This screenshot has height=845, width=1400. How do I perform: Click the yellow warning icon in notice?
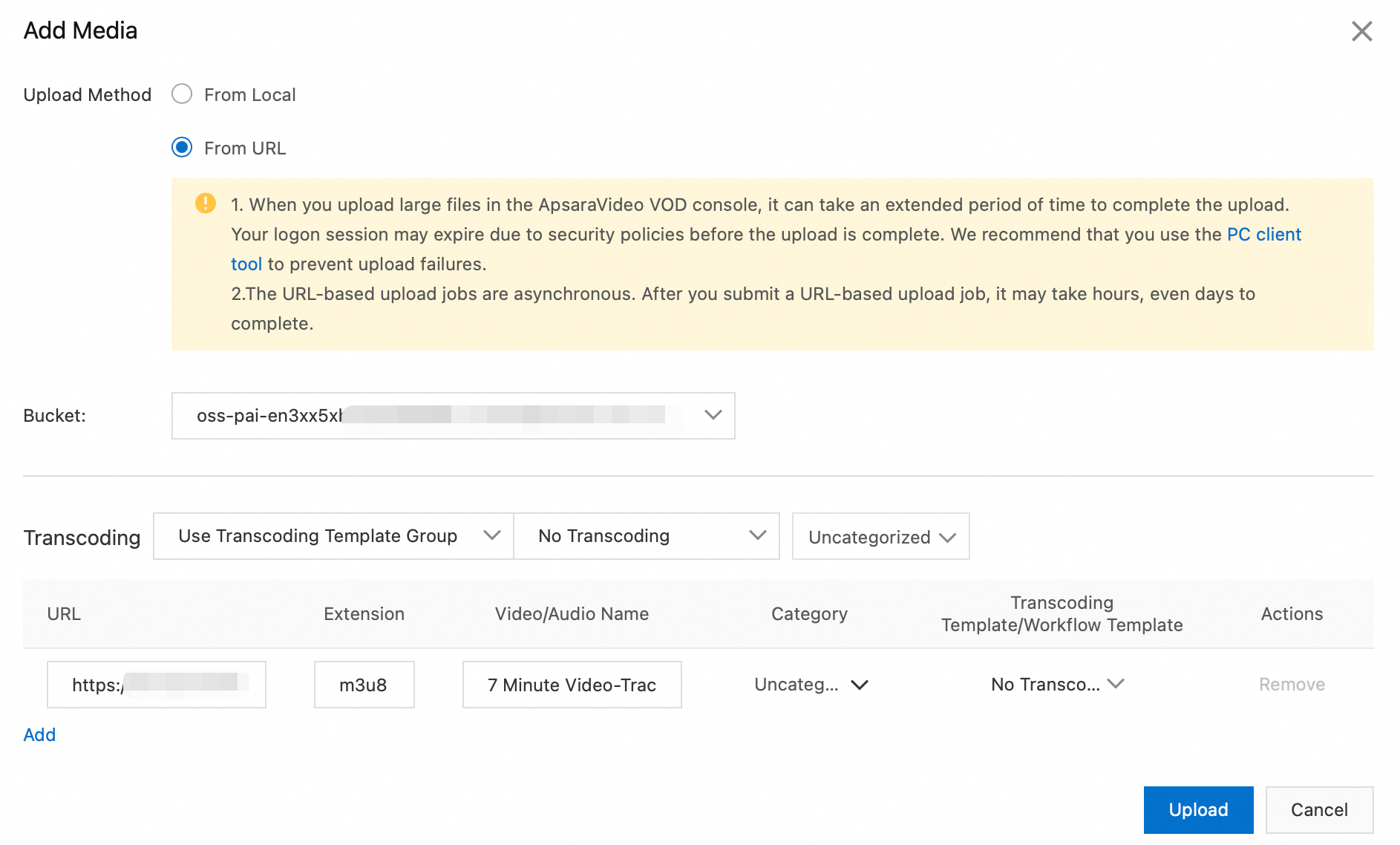(206, 203)
